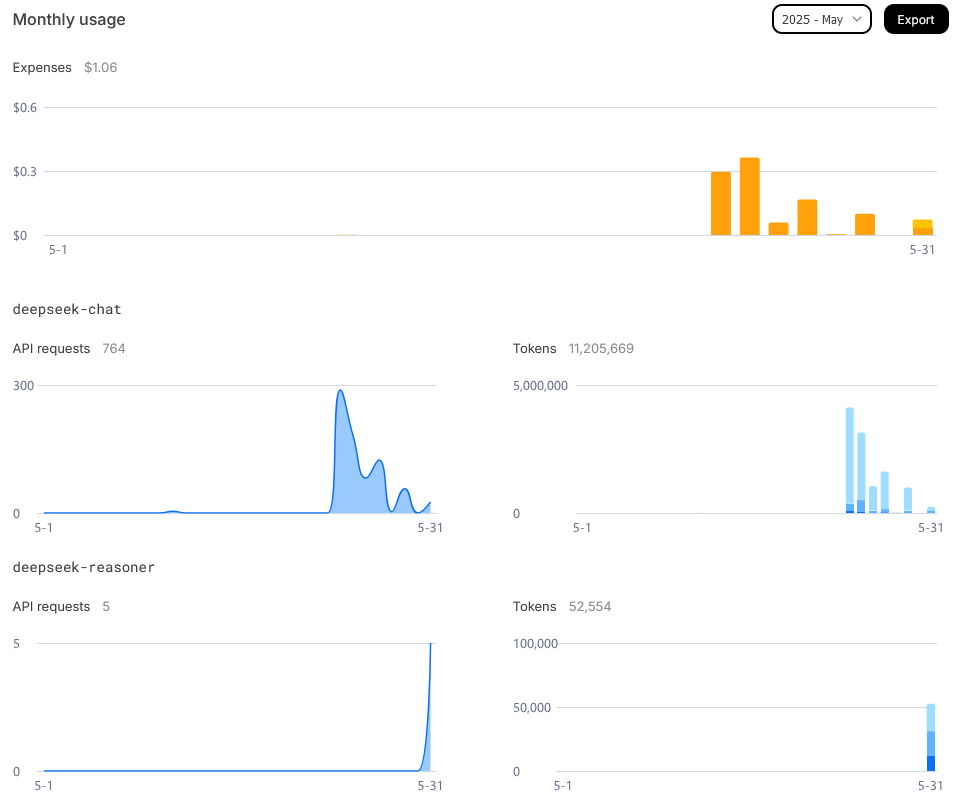Click the 5-31 label under the expenses chart
The width and height of the screenshot is (972, 808).
922,249
